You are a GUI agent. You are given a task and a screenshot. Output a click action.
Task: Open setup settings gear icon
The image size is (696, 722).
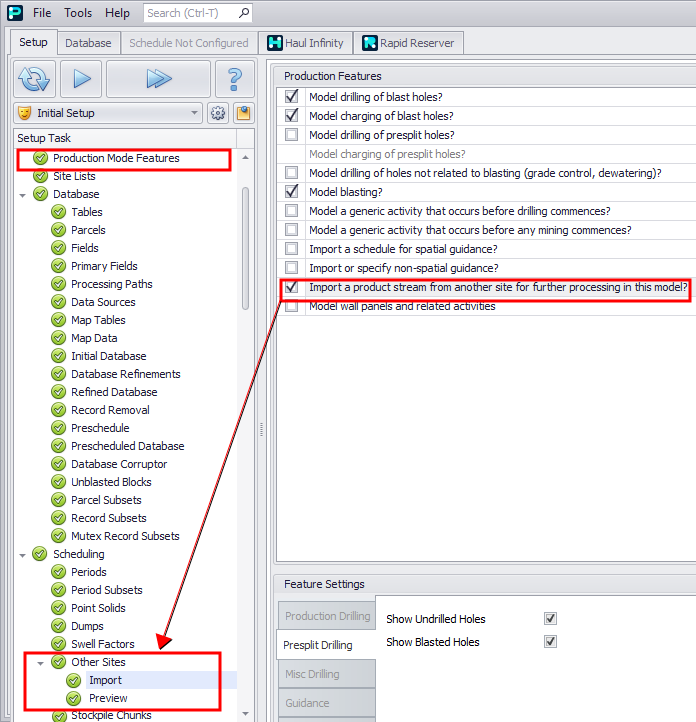218,113
